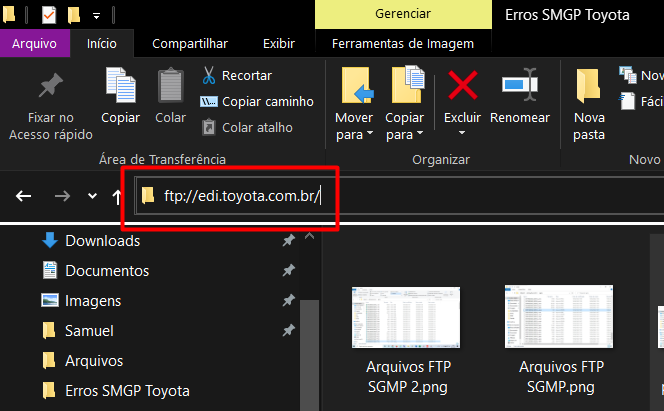Image resolution: width=664 pixels, height=411 pixels.
Task: Click the Novo item icon
Action: [x=628, y=75]
